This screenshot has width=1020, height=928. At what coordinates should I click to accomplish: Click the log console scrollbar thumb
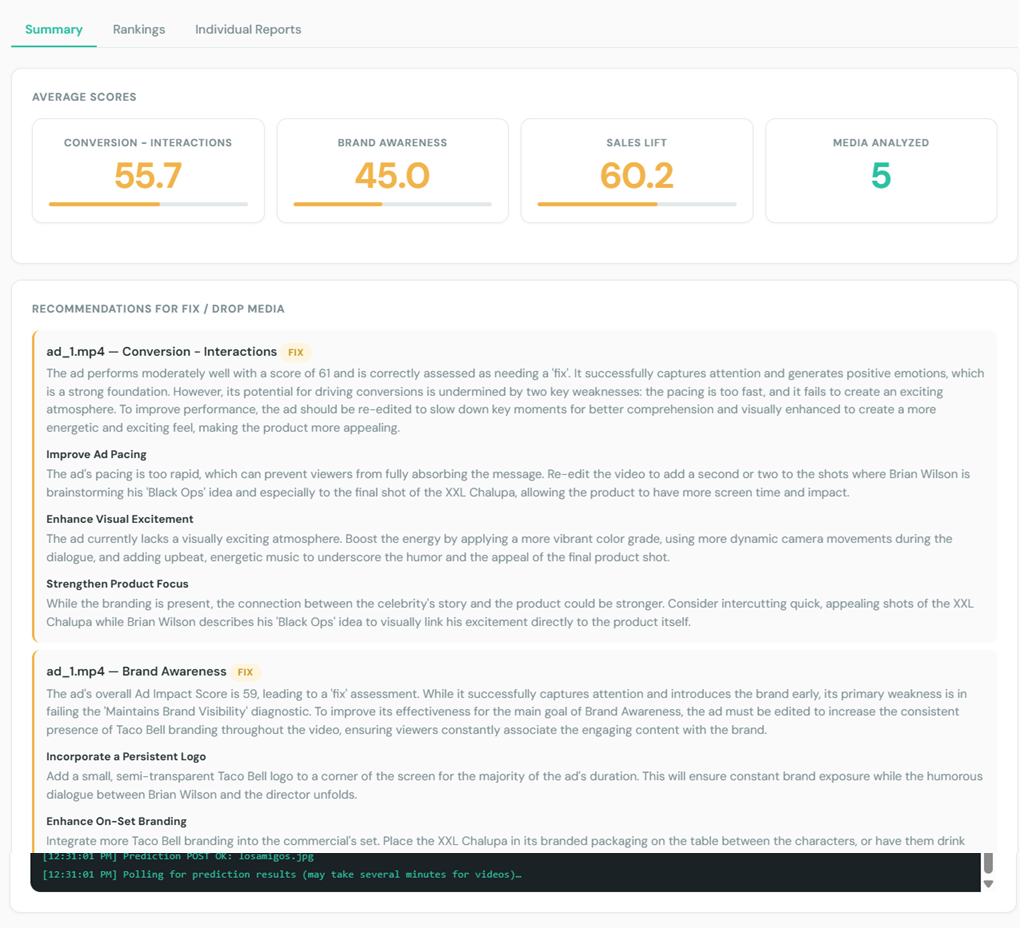coord(988,863)
